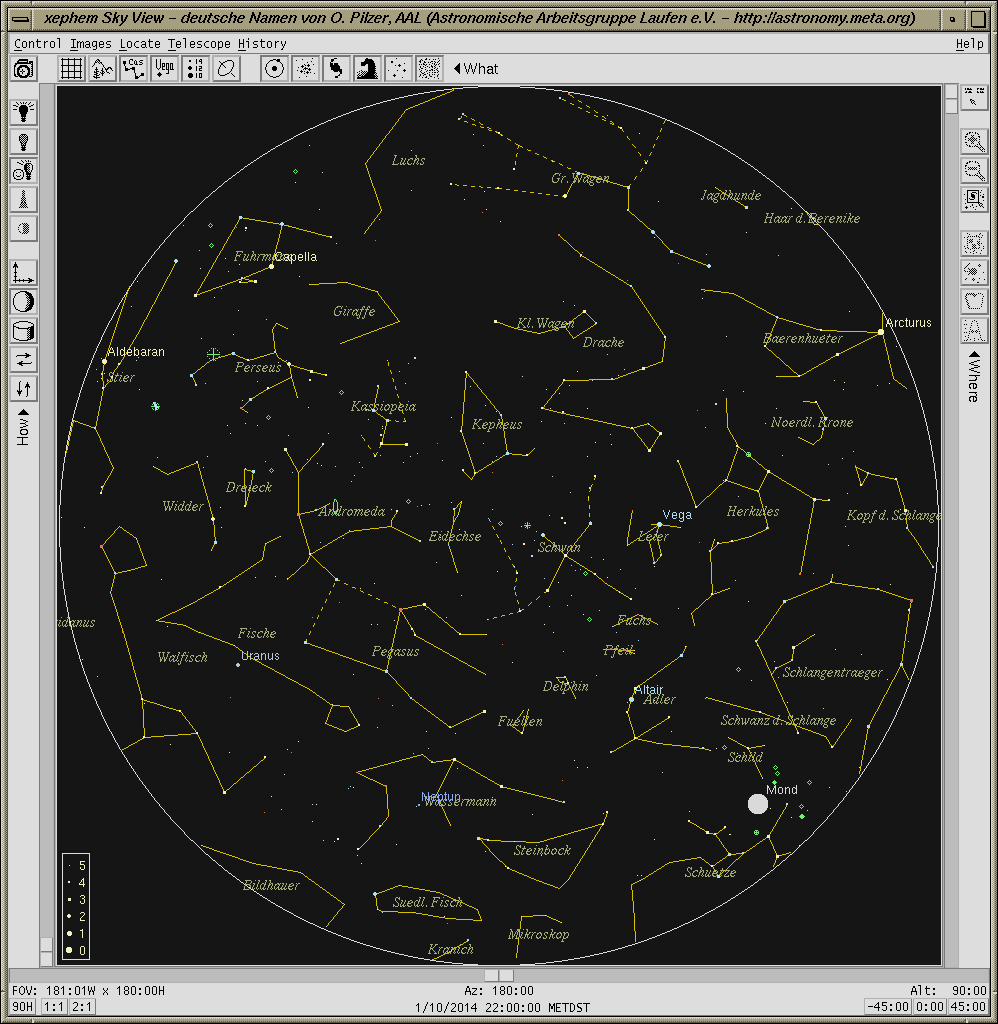This screenshot has width=998, height=1024.
Task: Click the sparse stars filter icon
Action: coord(398,69)
